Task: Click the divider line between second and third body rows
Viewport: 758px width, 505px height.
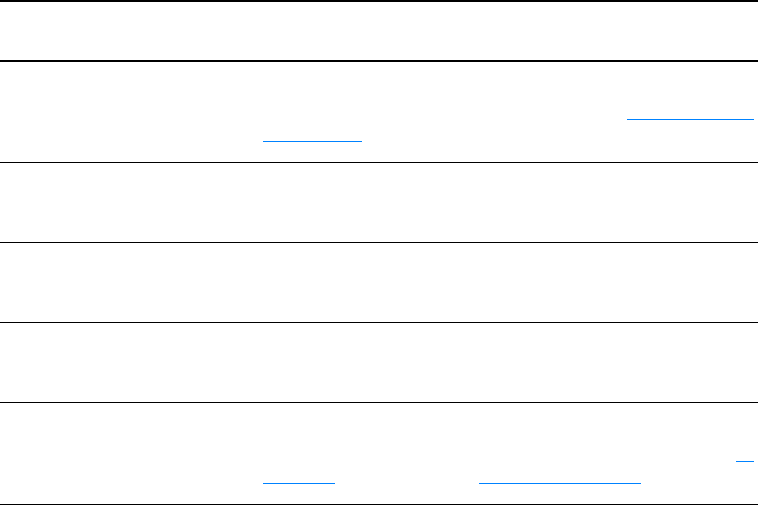Action: (x=379, y=242)
